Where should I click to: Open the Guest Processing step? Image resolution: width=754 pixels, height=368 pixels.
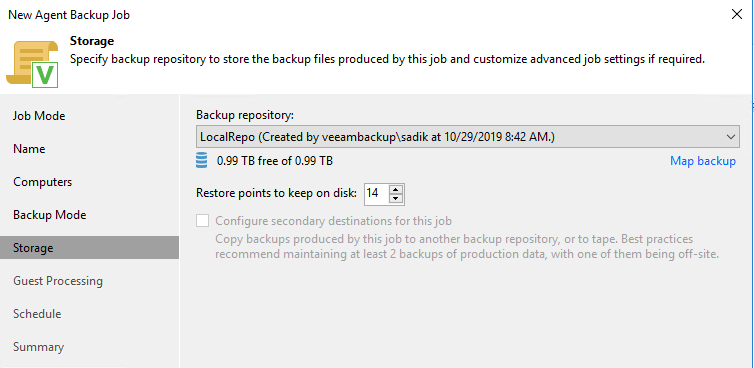[x=58, y=281]
